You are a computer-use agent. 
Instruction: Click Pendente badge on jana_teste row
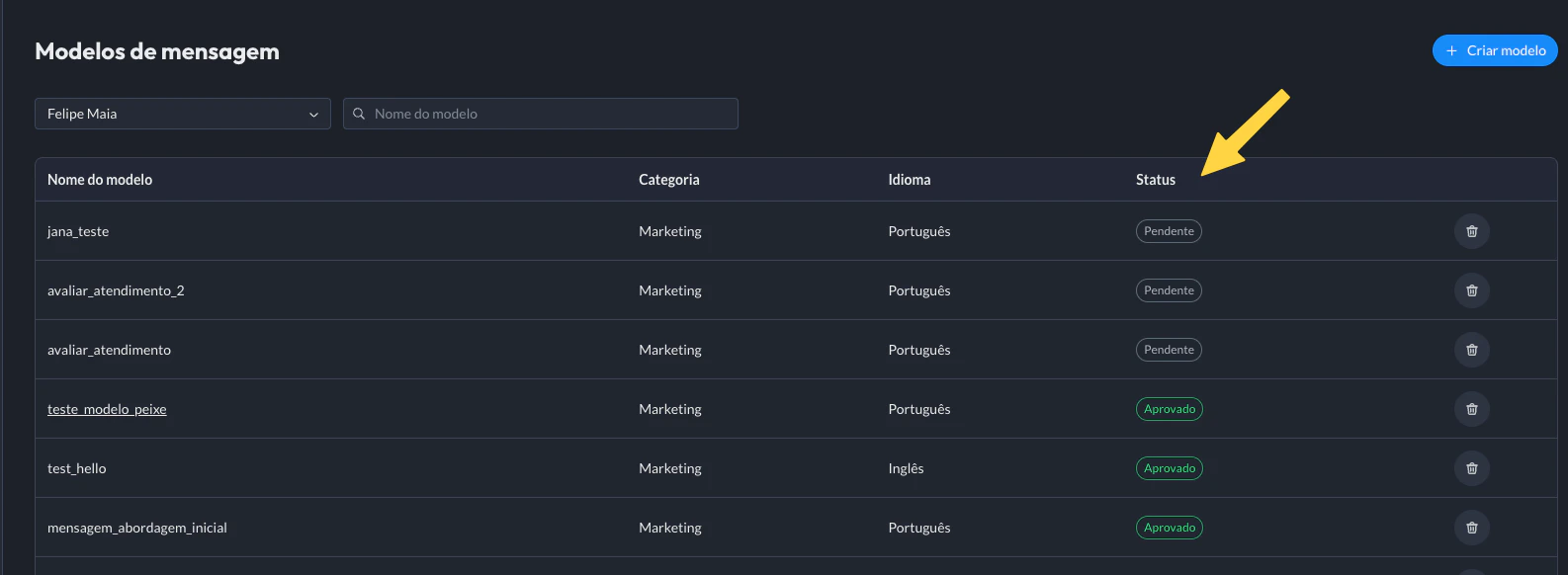coord(1169,231)
